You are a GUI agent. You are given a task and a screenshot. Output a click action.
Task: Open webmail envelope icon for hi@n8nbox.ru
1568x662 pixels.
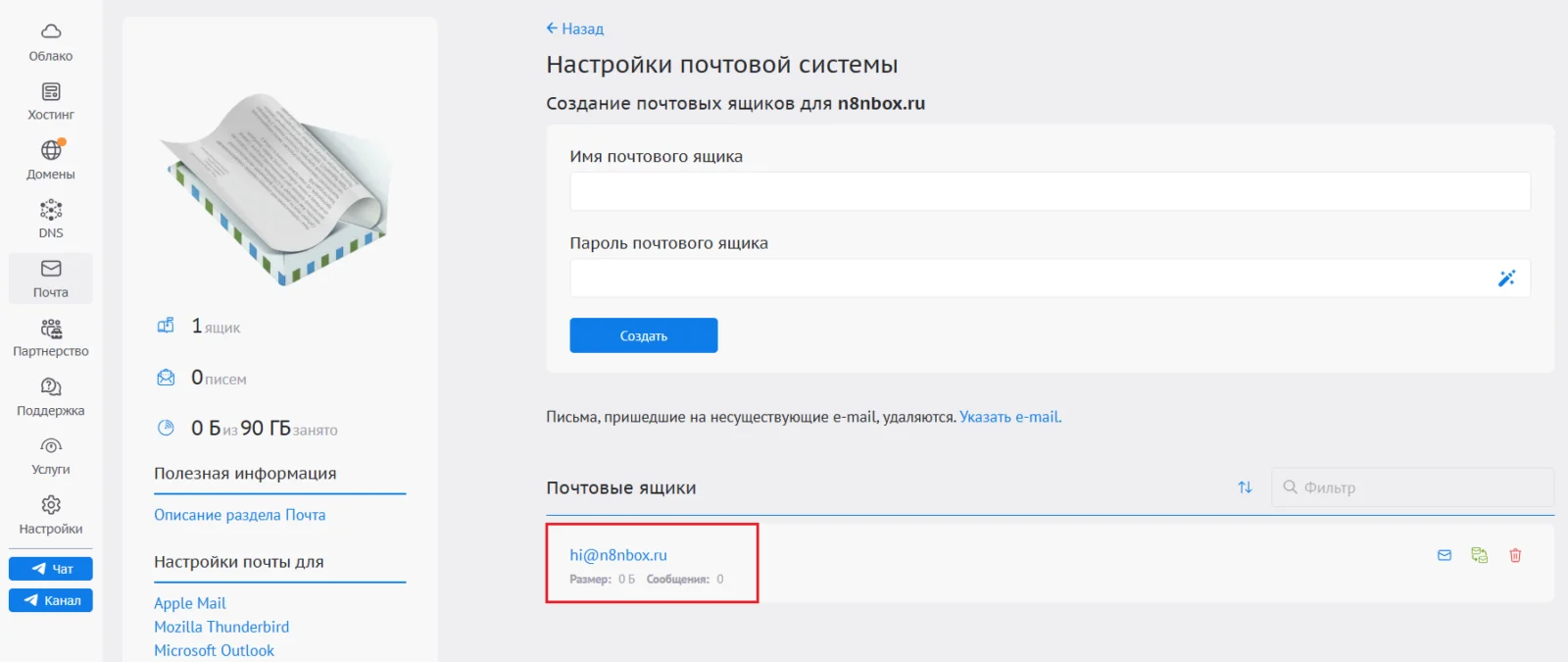coord(1445,555)
